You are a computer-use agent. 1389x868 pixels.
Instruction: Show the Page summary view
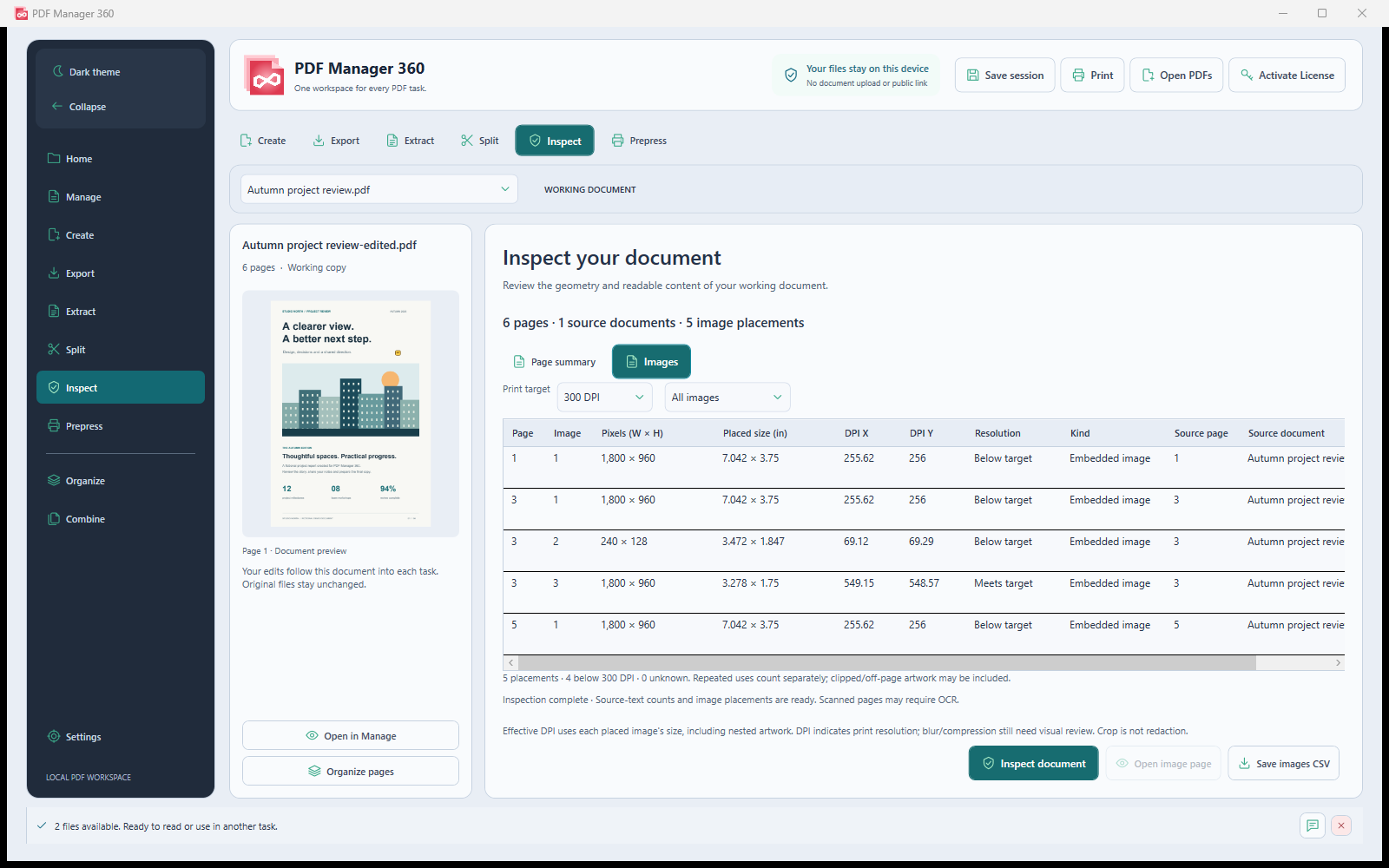click(554, 362)
